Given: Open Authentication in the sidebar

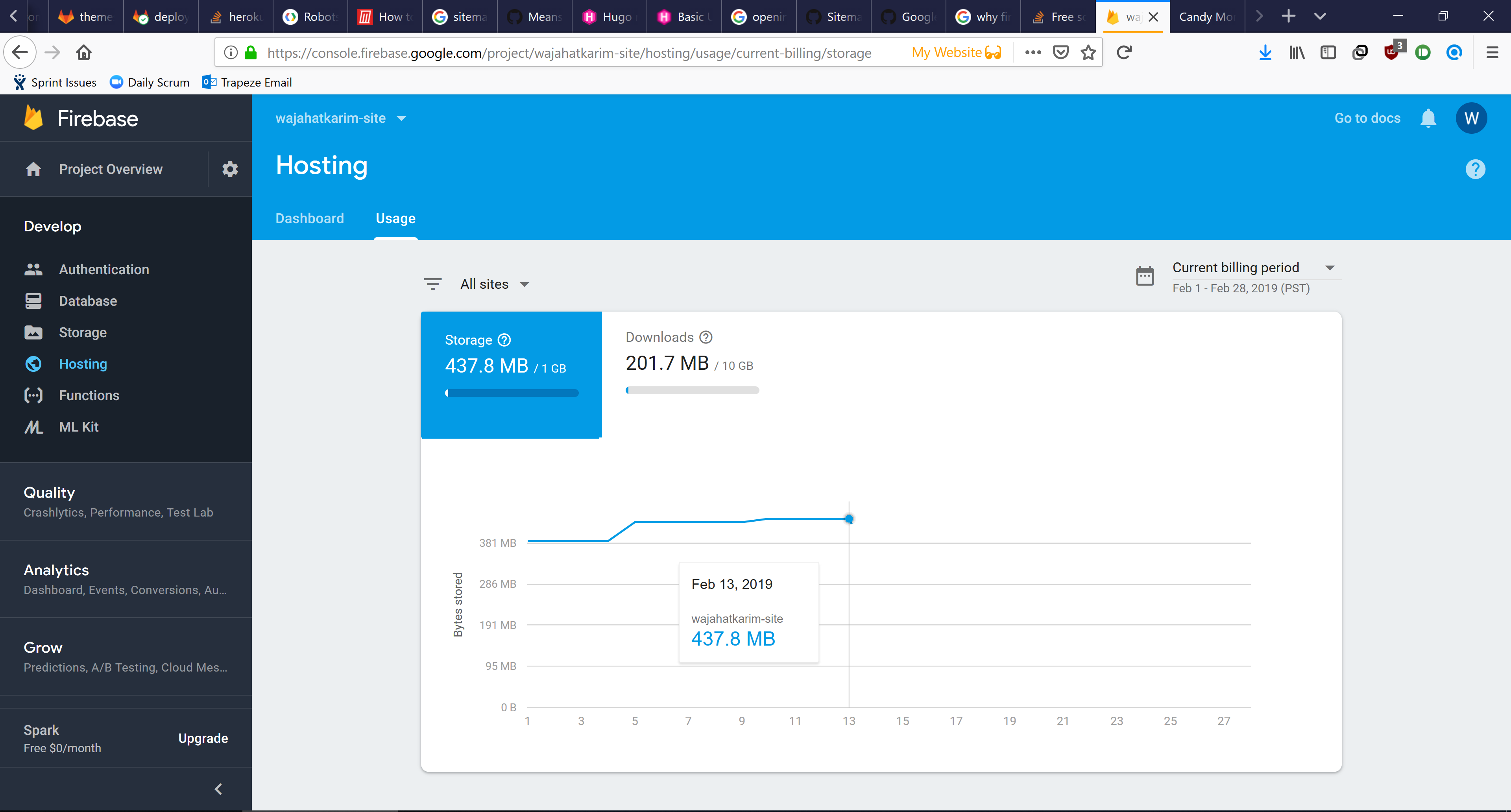Looking at the screenshot, I should pos(104,270).
